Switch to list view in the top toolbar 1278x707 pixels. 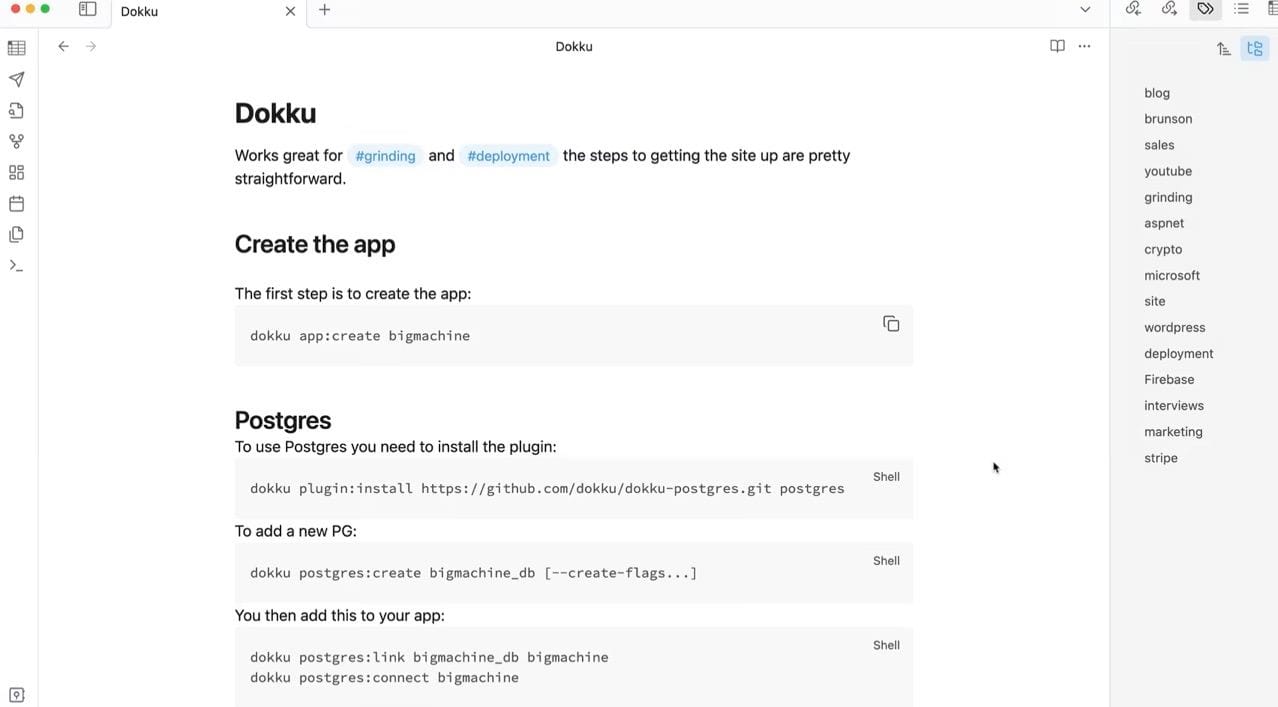click(1241, 9)
